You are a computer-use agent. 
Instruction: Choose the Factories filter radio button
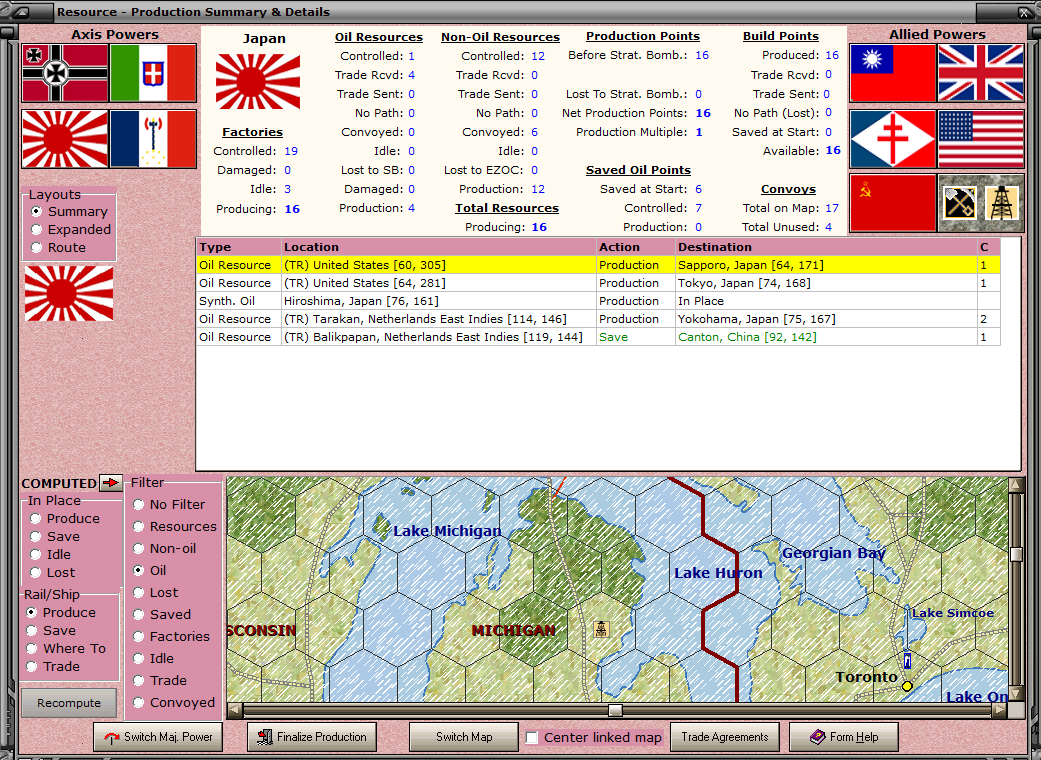(x=139, y=637)
